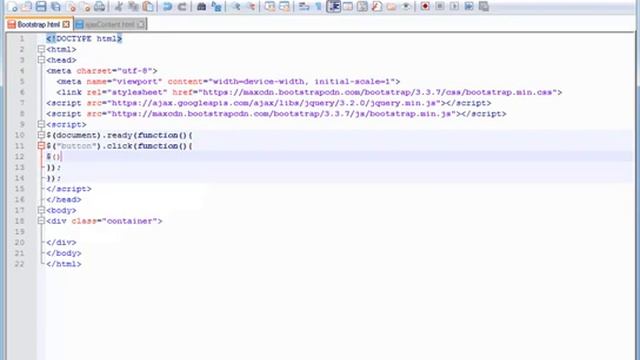Click the synchronize horizontal scrolling icon
This screenshot has height=360, width=640.
click(x=284, y=6)
